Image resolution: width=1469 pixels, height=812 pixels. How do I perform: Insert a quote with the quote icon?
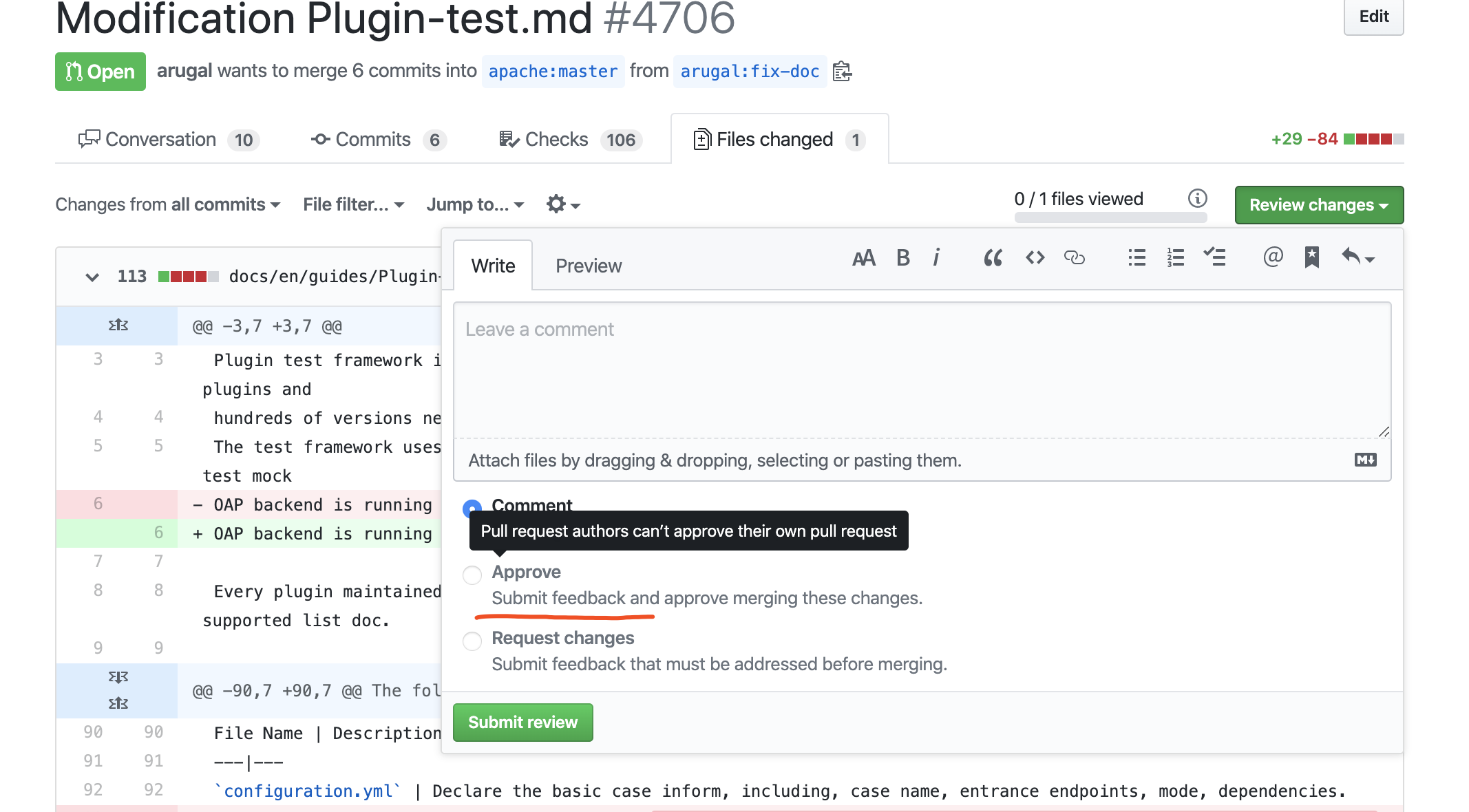click(993, 258)
